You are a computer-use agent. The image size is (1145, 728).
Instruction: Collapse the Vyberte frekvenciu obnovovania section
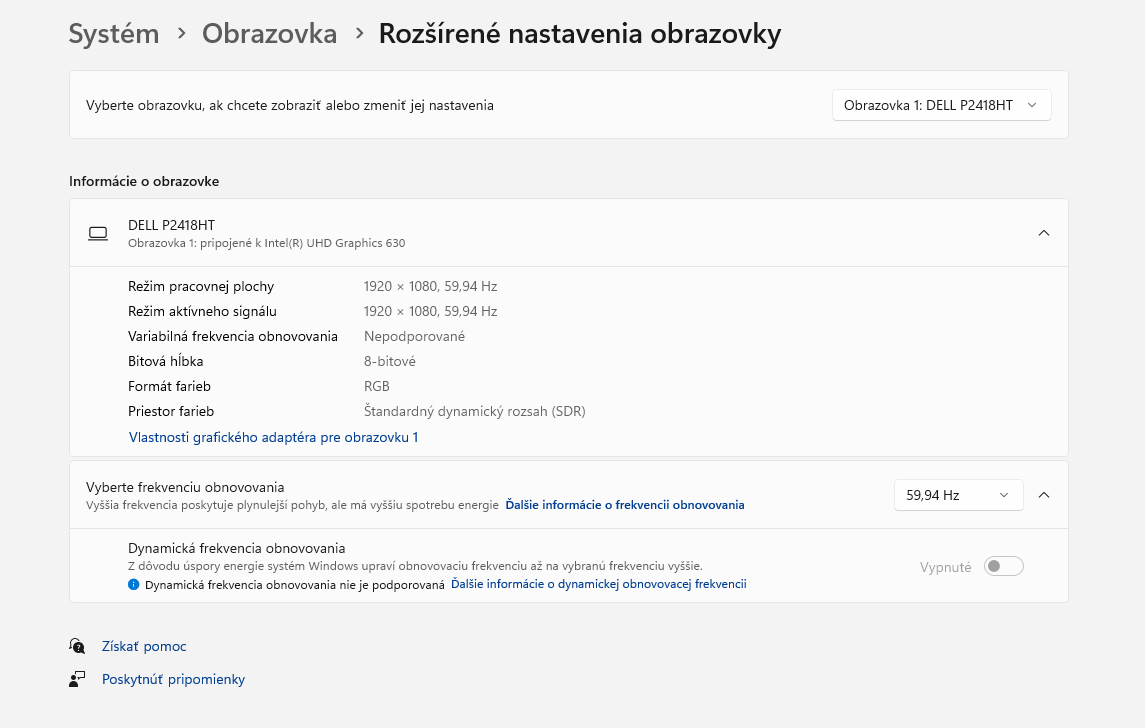coord(1043,495)
